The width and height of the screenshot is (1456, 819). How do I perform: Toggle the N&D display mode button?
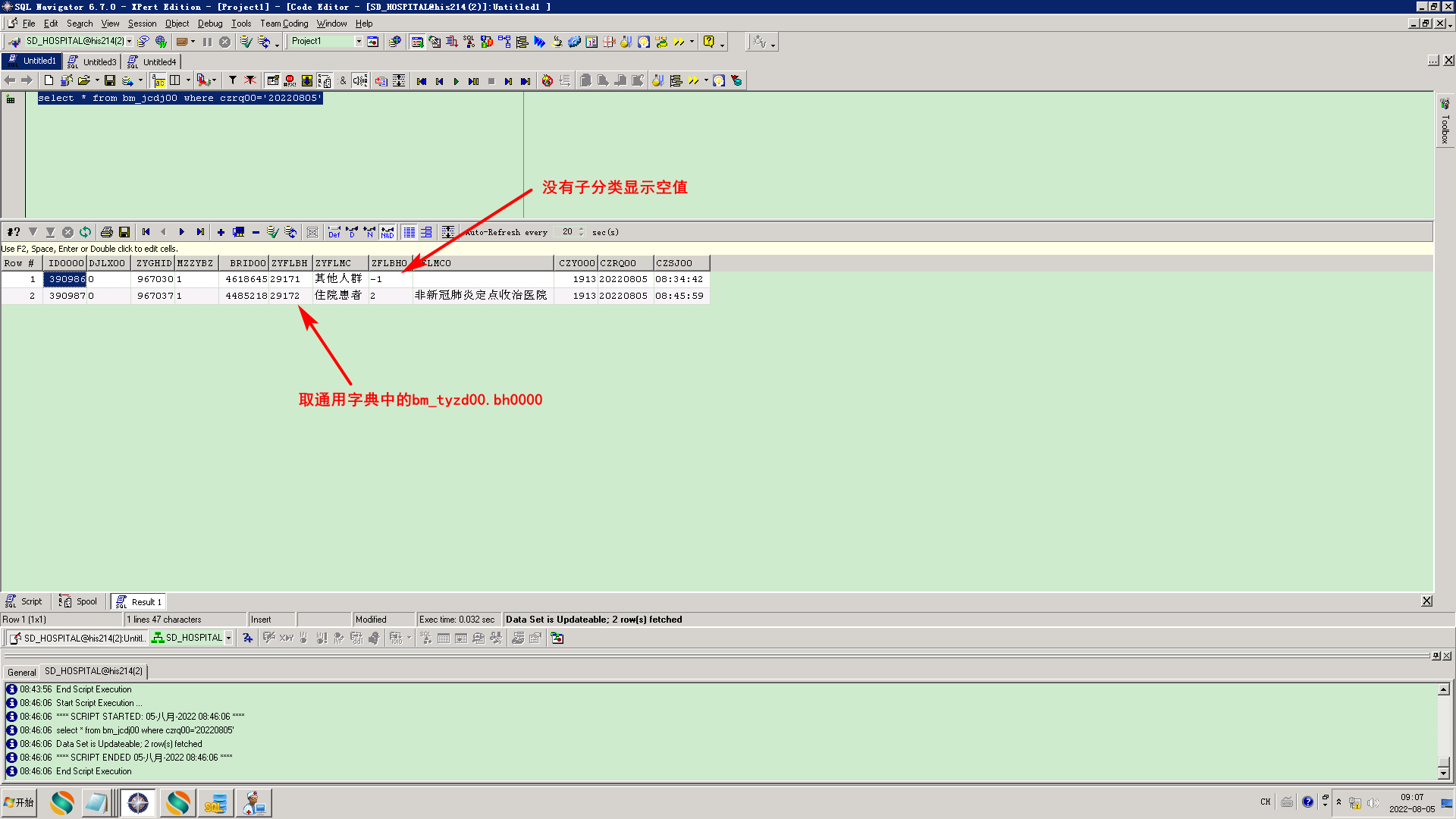tap(388, 232)
